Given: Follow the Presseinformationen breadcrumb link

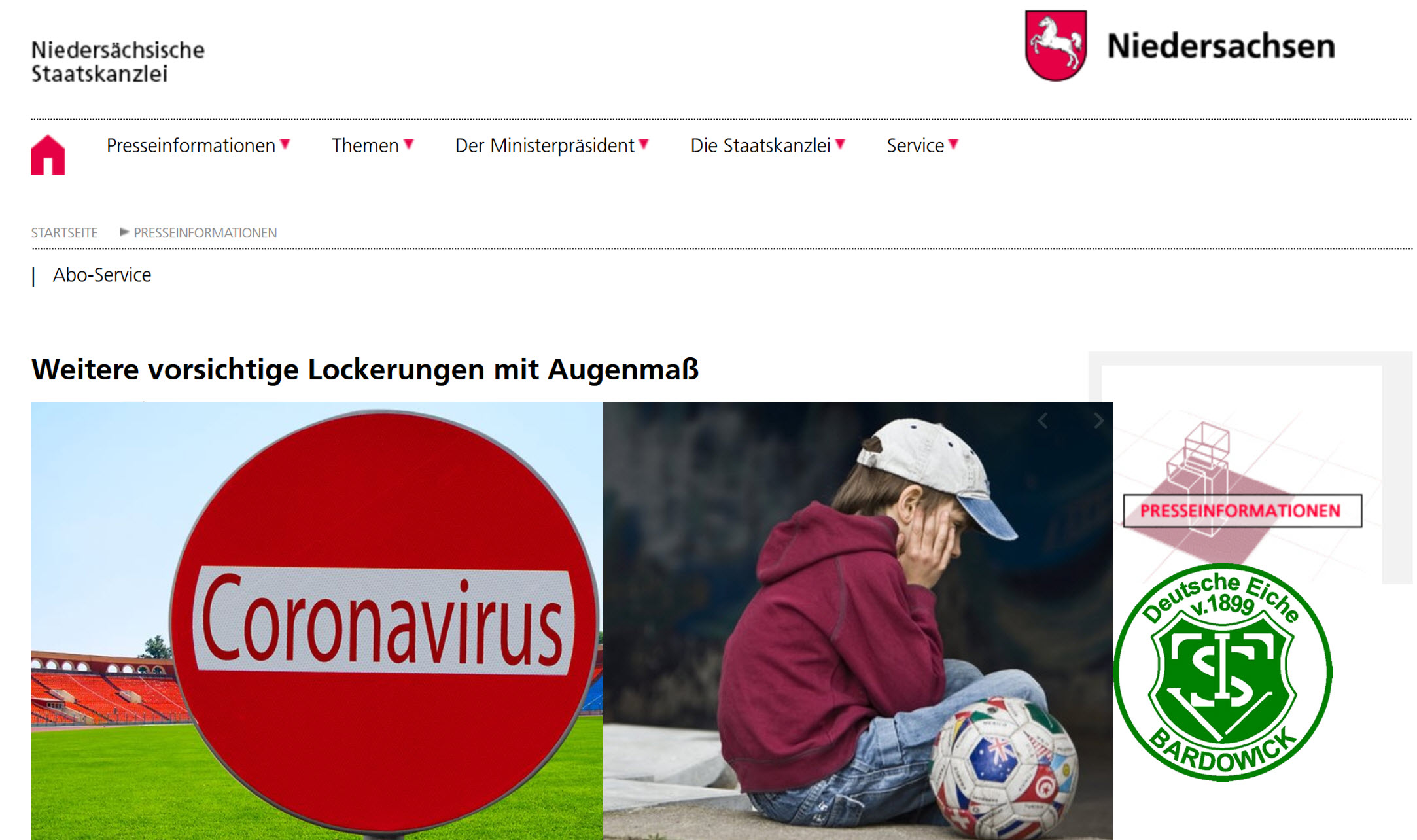Looking at the screenshot, I should [x=205, y=233].
